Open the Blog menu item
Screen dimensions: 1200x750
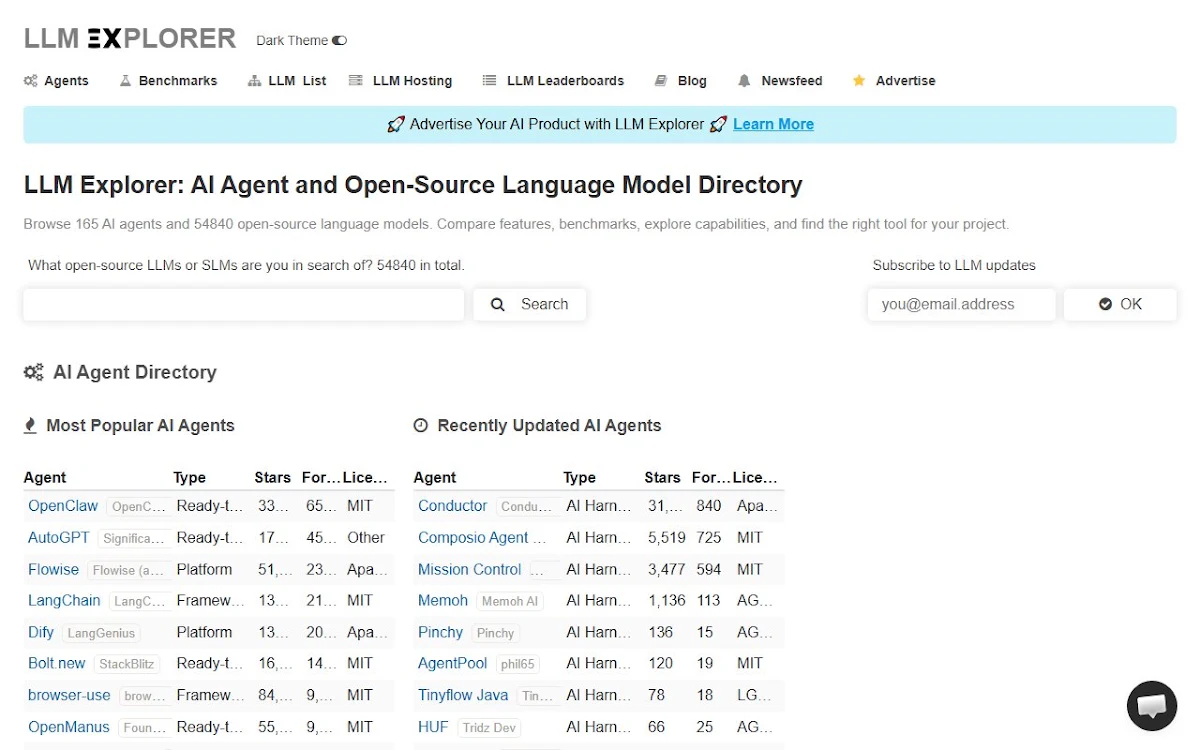point(681,81)
